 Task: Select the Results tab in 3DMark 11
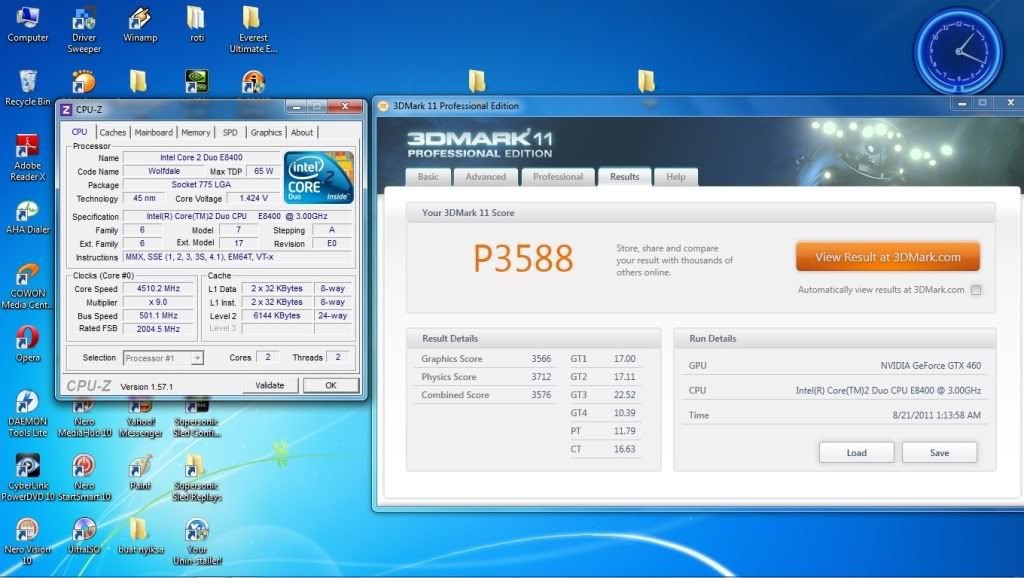click(624, 177)
